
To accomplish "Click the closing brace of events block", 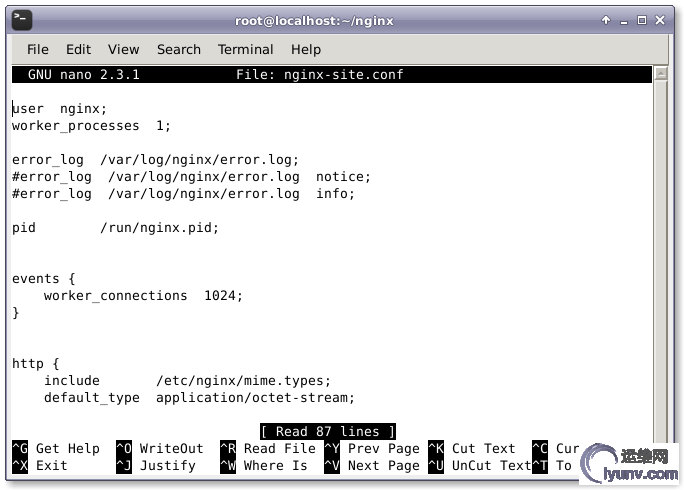I will pos(16,313).
